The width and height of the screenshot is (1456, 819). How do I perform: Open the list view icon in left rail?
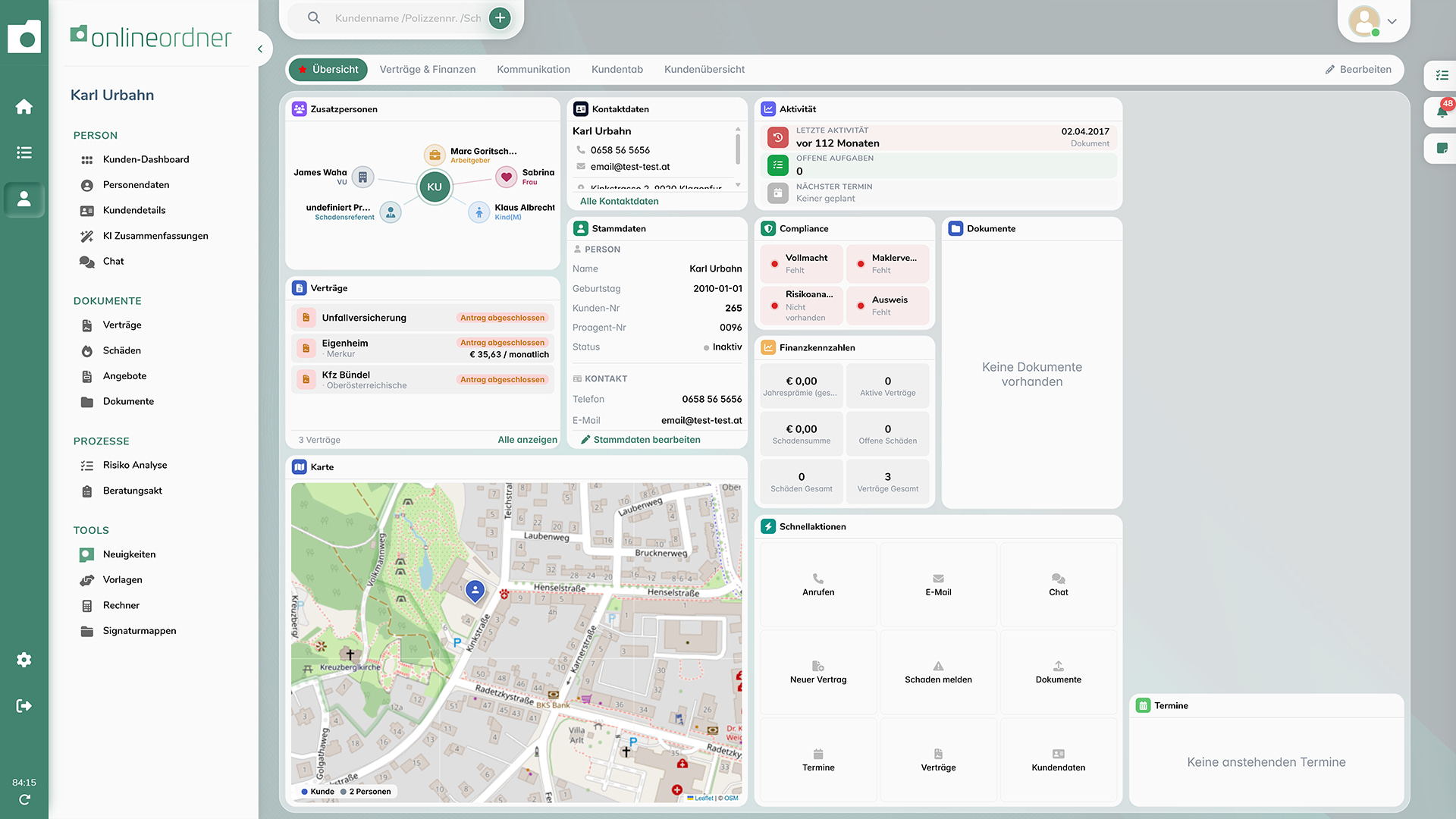[x=24, y=152]
